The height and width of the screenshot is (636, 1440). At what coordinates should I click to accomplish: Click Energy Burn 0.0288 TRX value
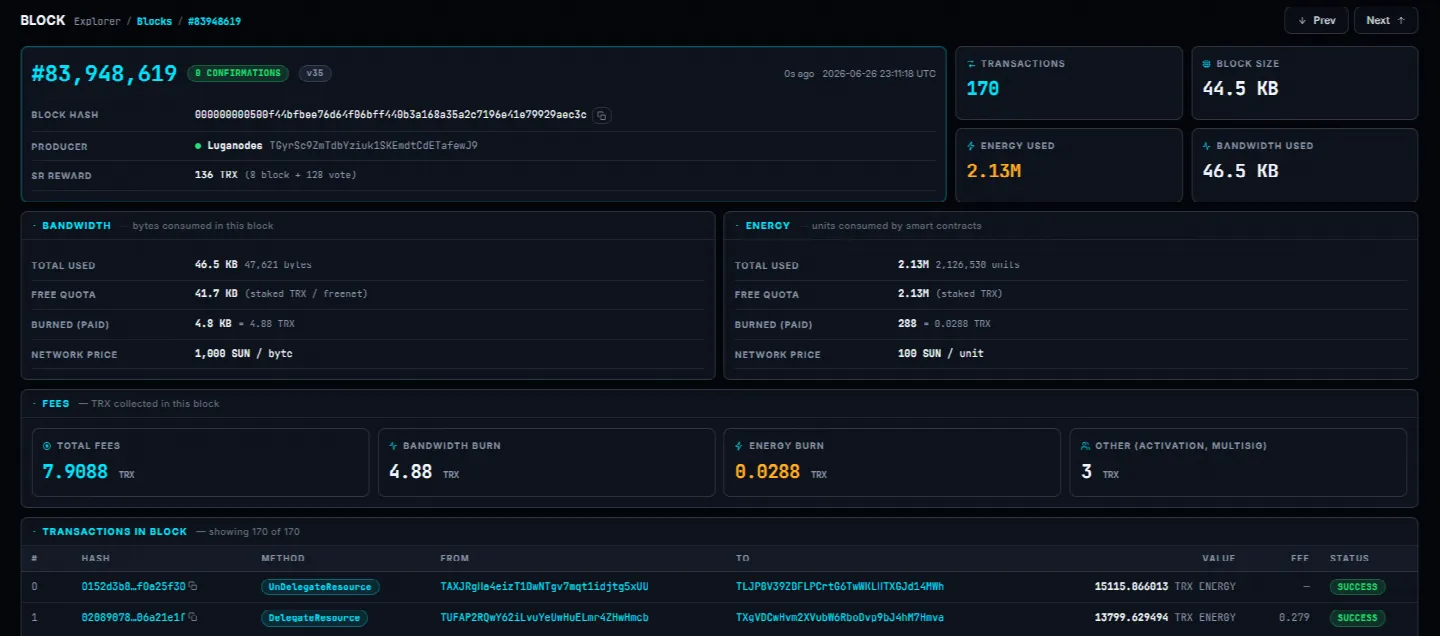[x=782, y=472]
